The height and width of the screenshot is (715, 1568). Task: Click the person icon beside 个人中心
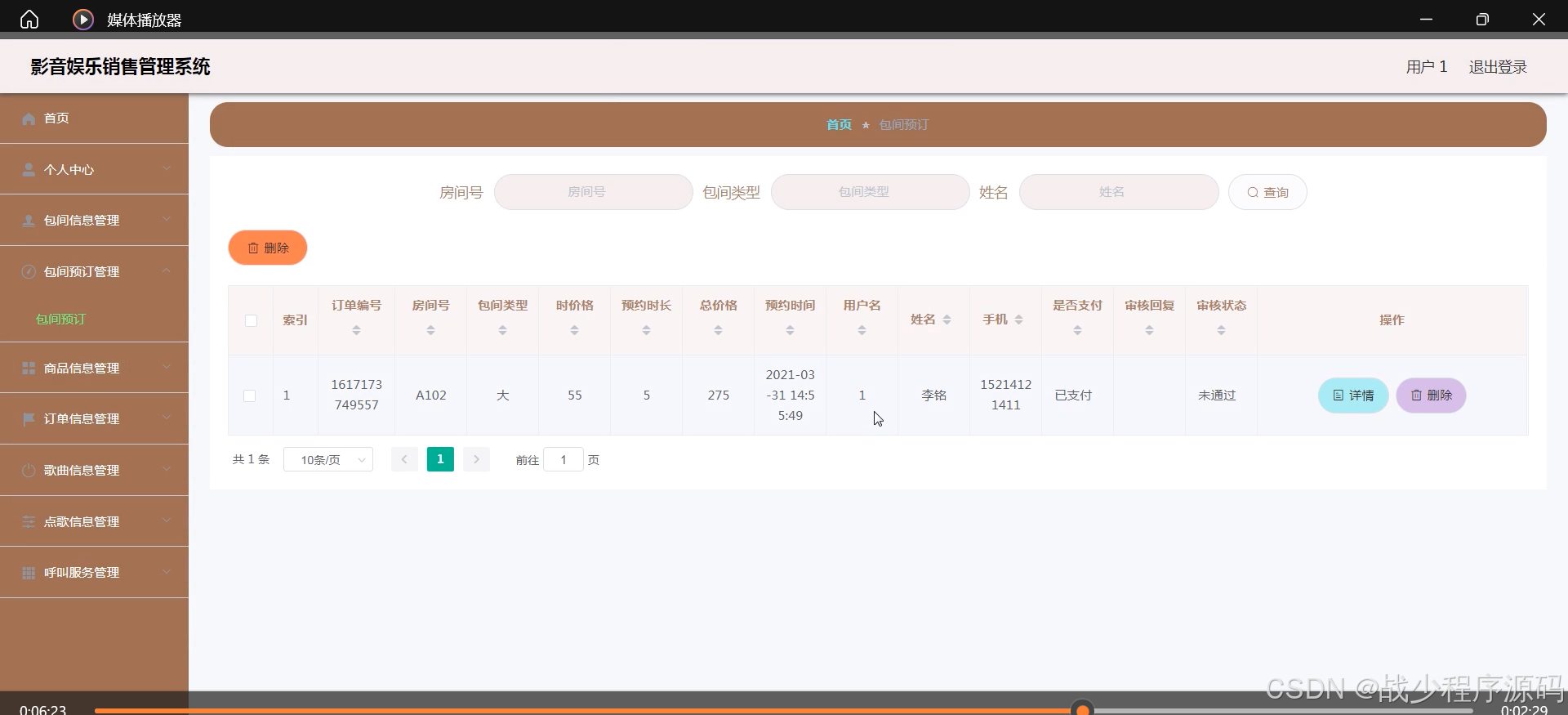[x=29, y=169]
